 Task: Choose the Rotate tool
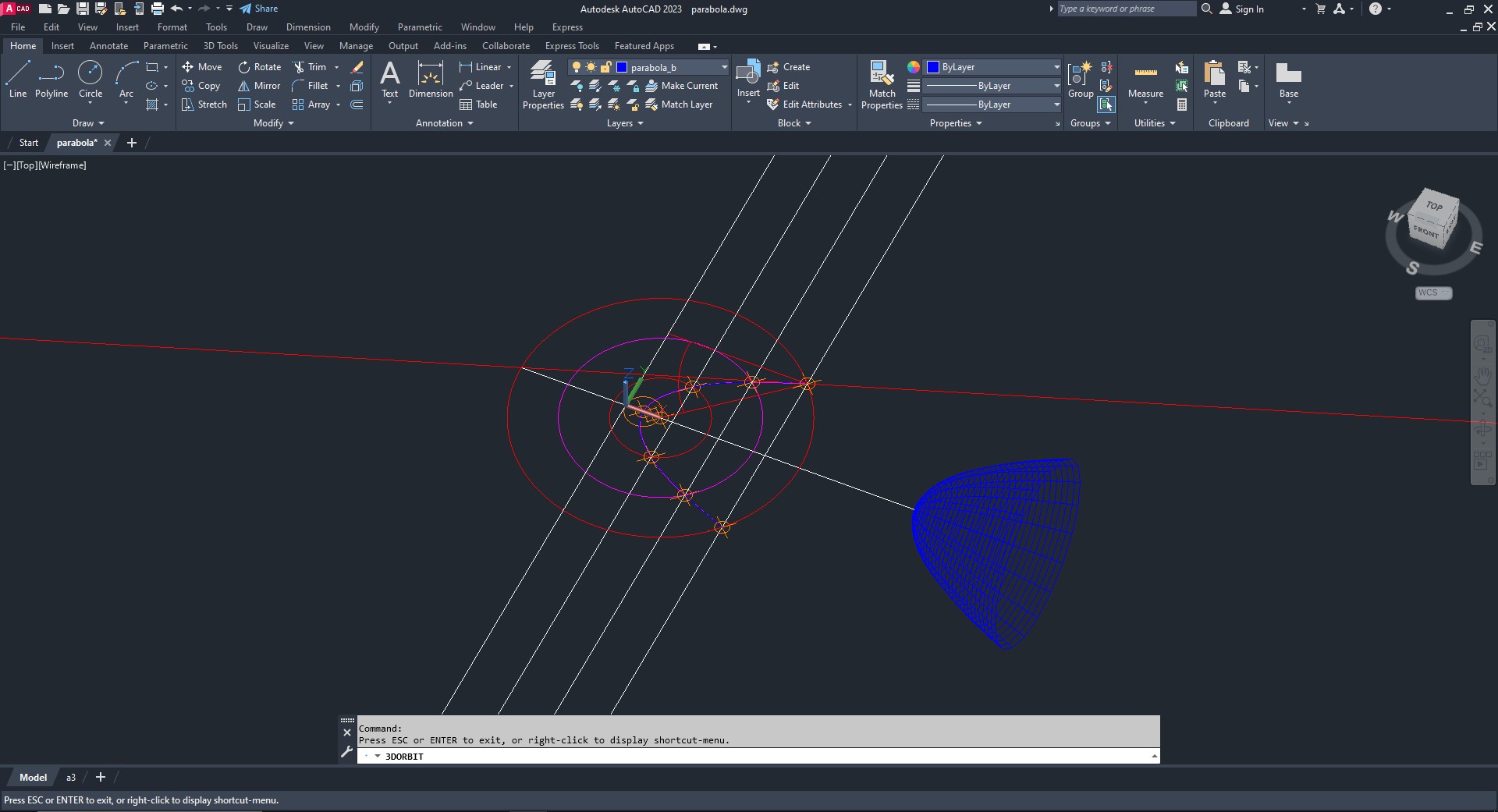click(x=259, y=67)
